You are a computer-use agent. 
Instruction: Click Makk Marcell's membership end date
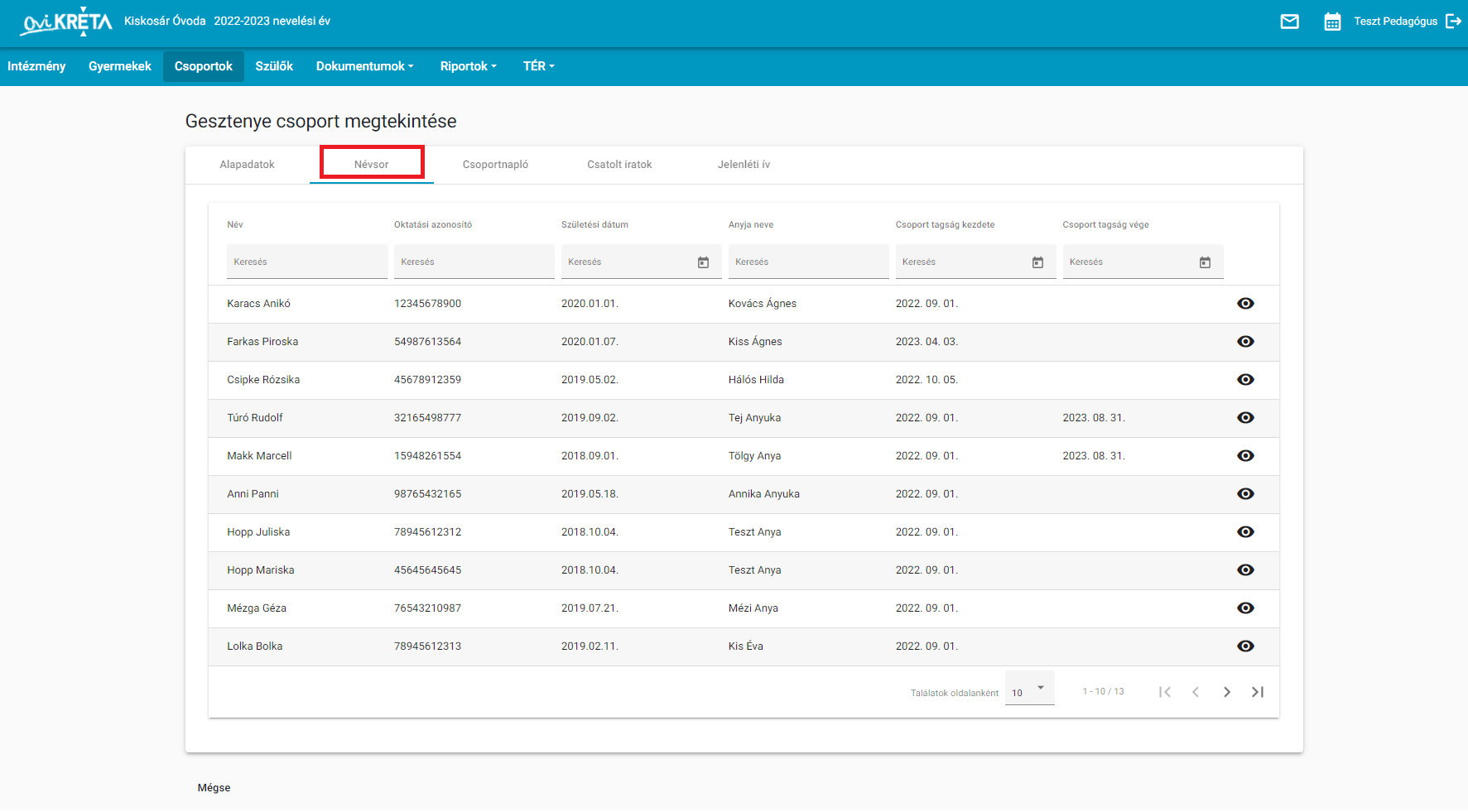1094,456
